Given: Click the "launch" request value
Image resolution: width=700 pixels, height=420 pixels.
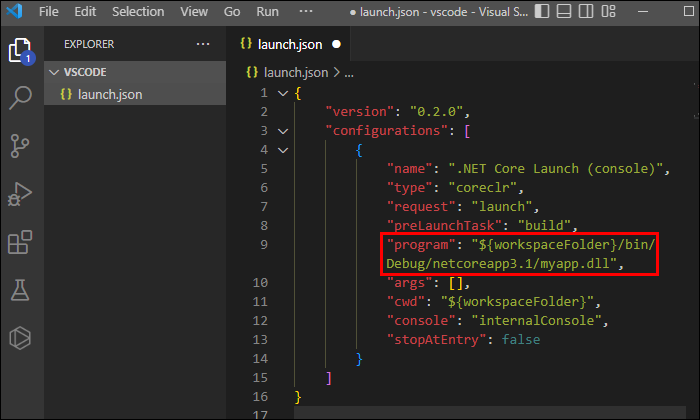Looking at the screenshot, I should 502,207.
